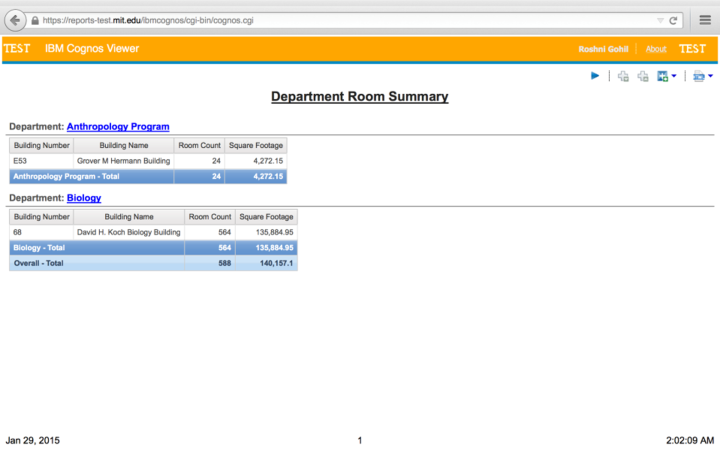Viewport: 720px width, 450px height.
Task: Click the browser reload icon
Action: [674, 20]
